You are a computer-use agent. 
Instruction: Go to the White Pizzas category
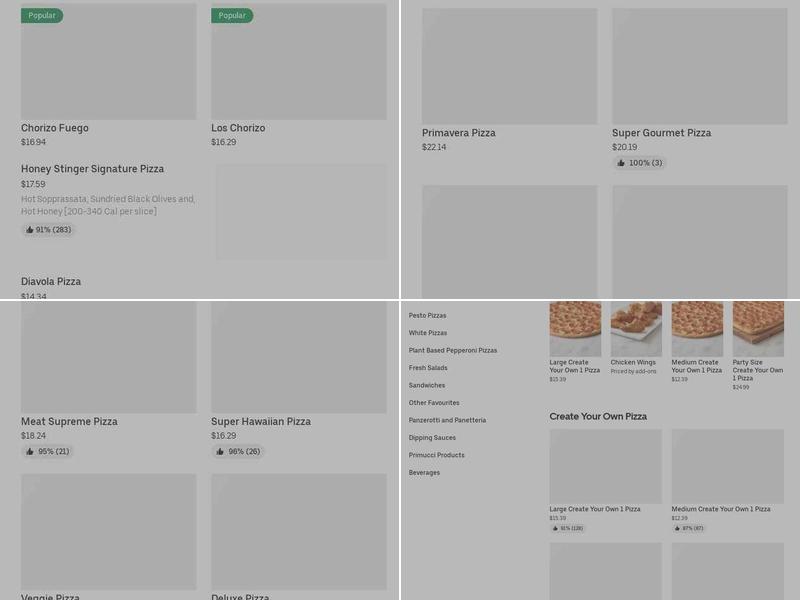tap(427, 333)
